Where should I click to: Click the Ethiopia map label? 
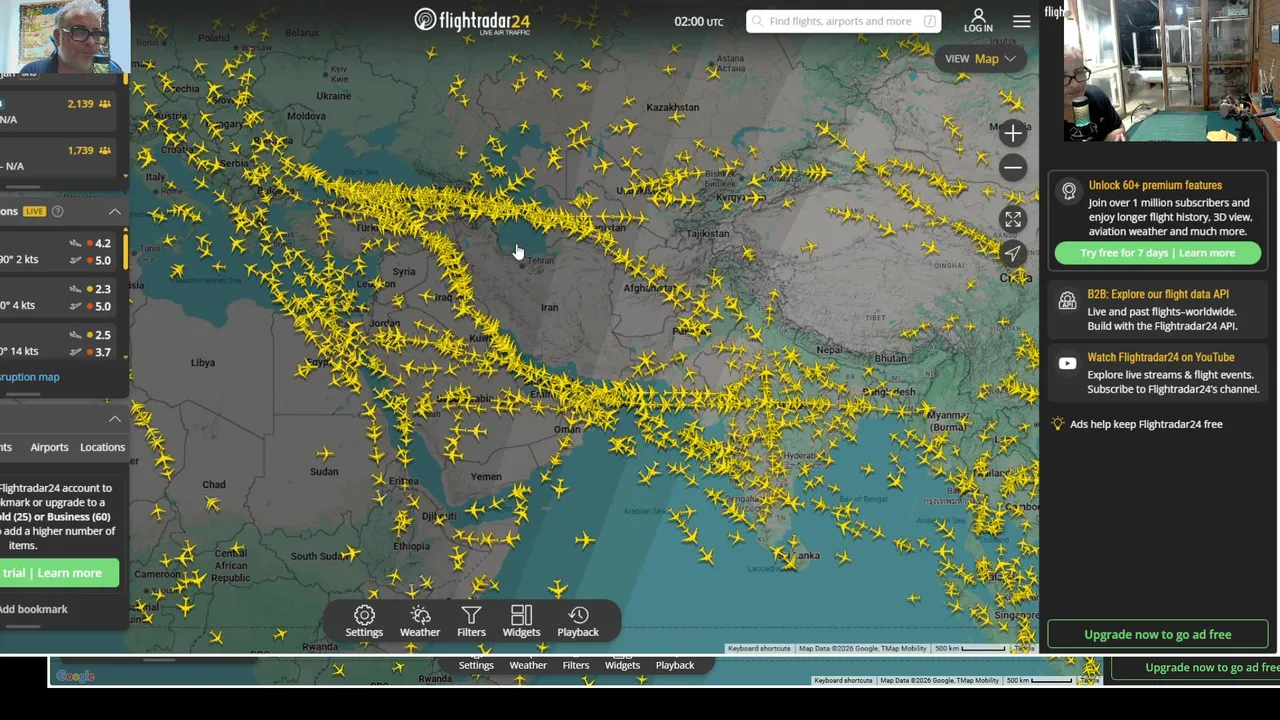pos(411,546)
